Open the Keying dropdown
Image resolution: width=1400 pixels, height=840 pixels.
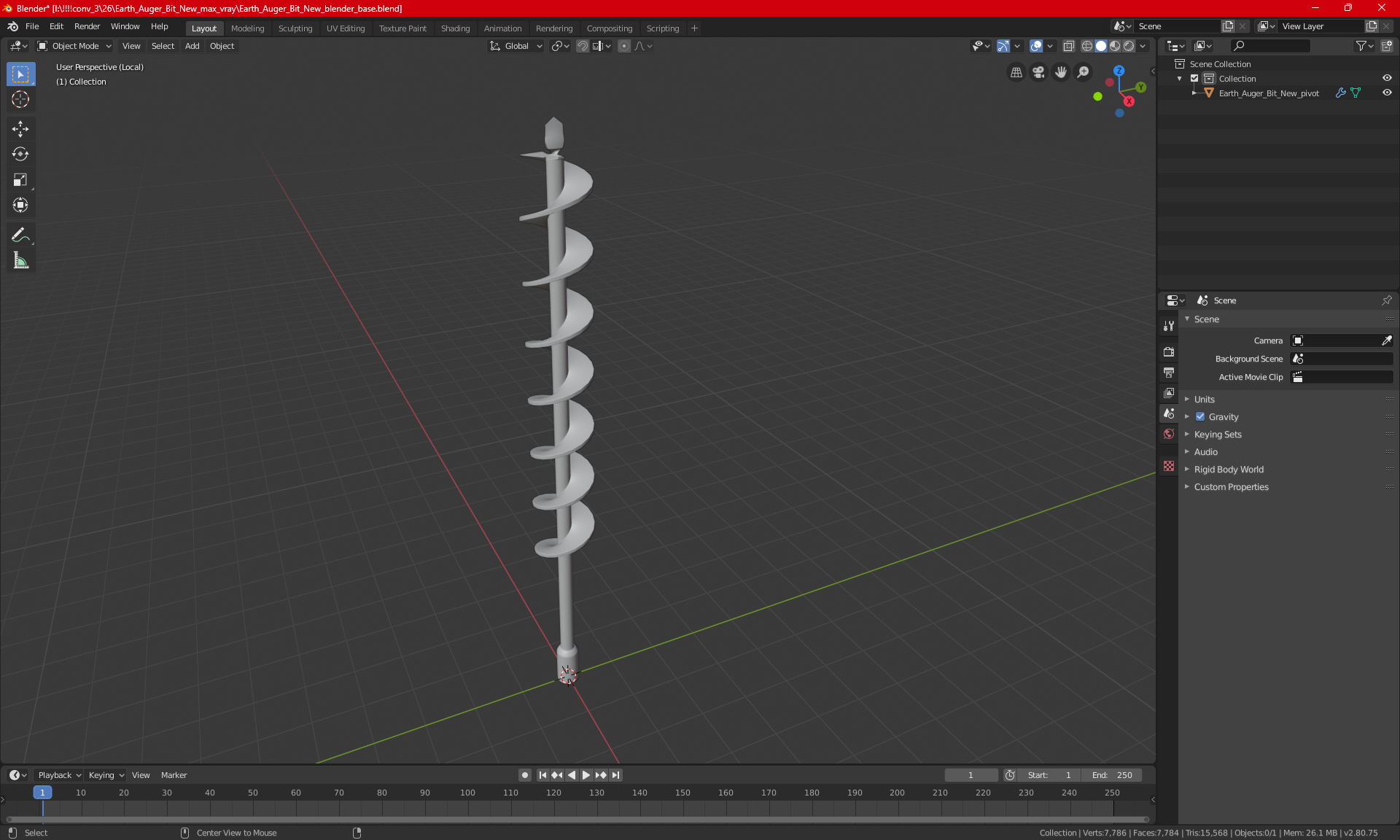click(106, 775)
